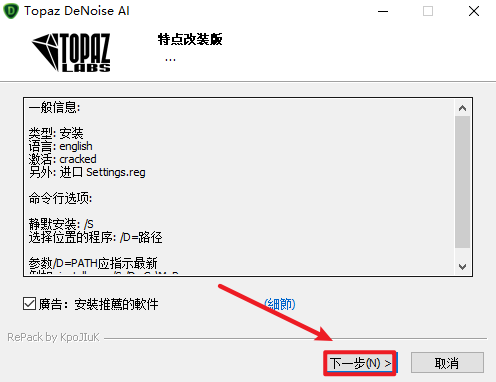
Task: Click the RePack by KpoJIuK label
Action: (53, 337)
